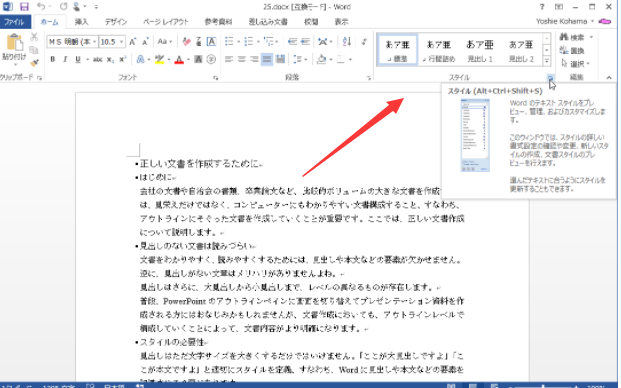Switch to the 挿入 tab
The image size is (621, 388).
point(82,22)
